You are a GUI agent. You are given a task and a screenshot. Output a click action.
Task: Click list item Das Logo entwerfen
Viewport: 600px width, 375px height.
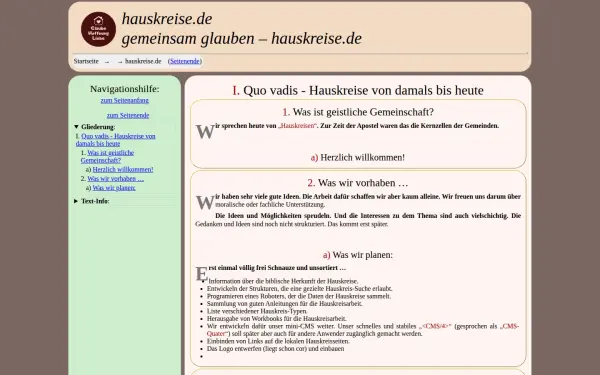(x=276, y=349)
